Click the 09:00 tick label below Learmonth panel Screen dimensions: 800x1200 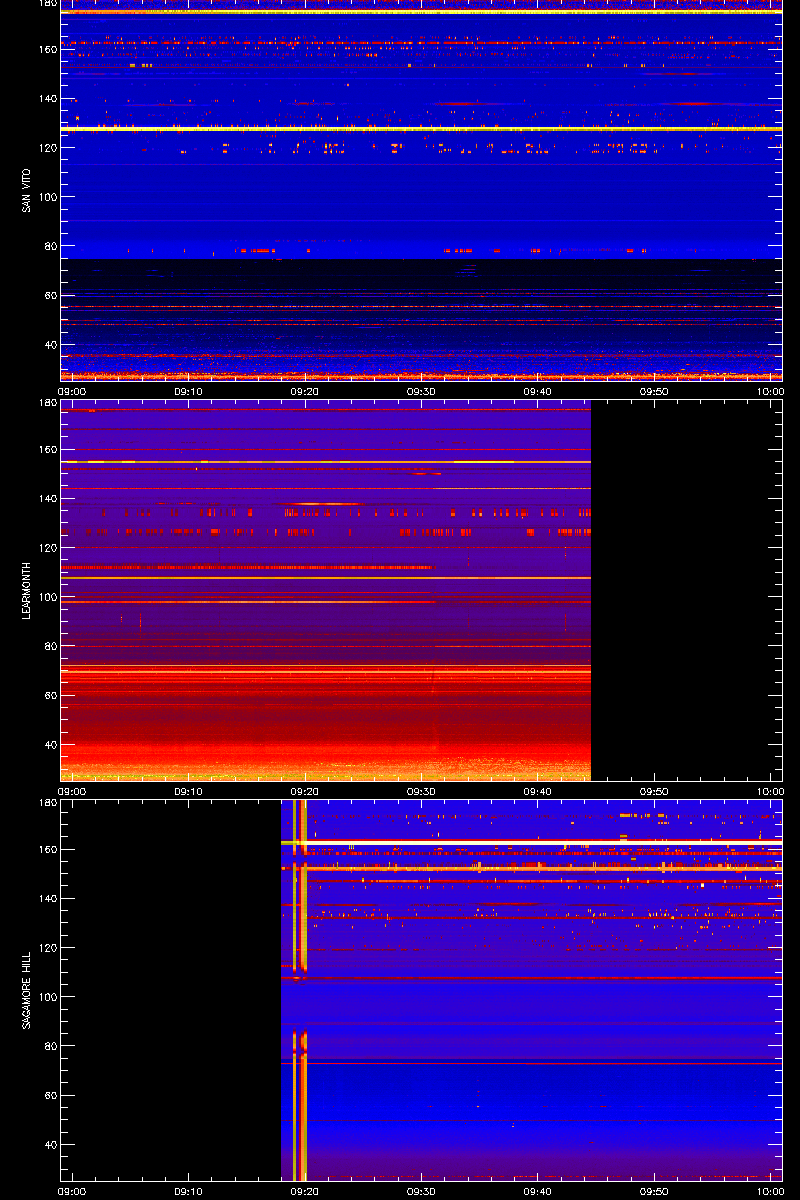[x=72, y=792]
